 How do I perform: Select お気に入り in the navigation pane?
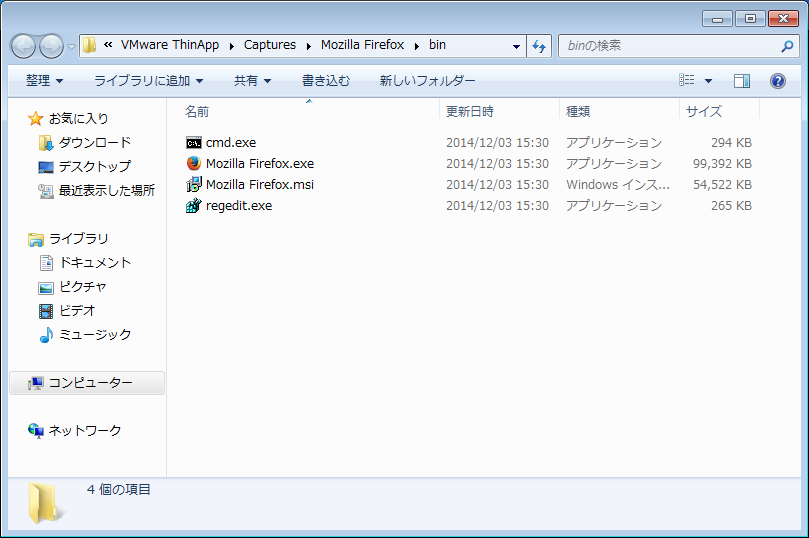click(x=78, y=119)
